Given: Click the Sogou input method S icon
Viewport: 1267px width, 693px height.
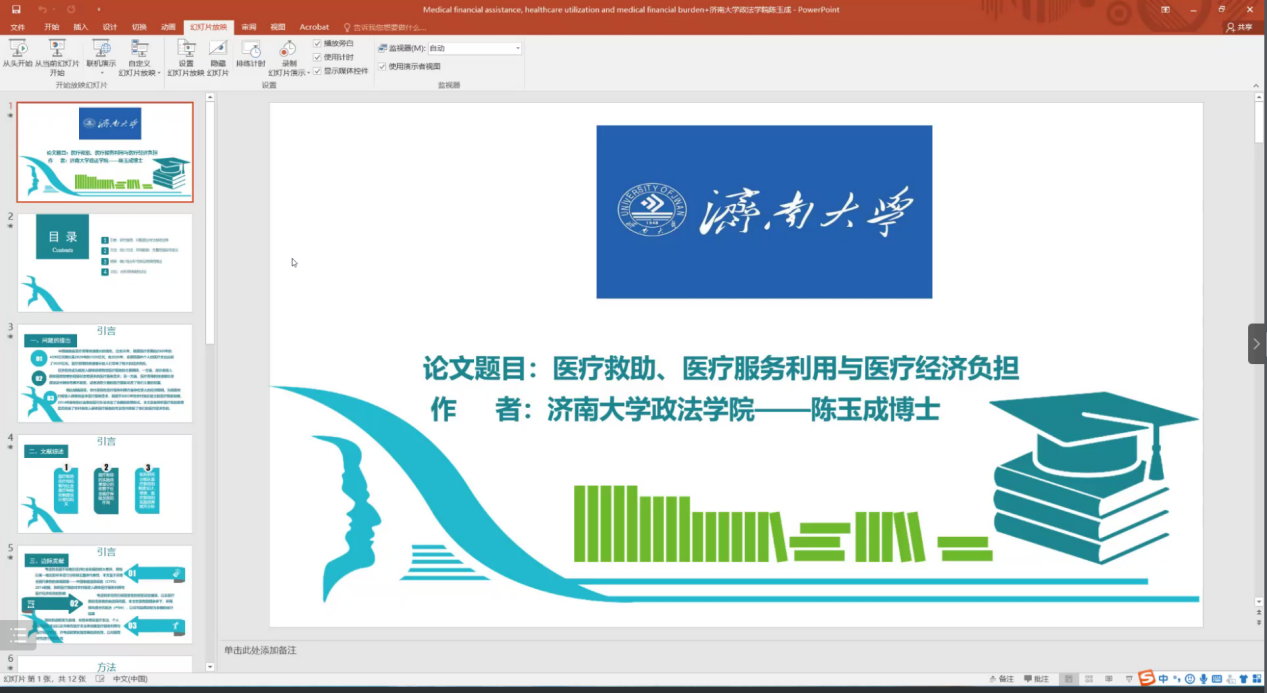Looking at the screenshot, I should [1147, 679].
